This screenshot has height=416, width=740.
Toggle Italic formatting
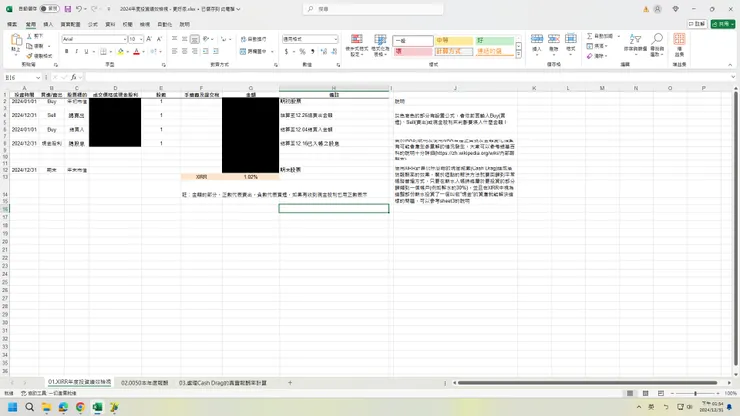coord(76,51)
